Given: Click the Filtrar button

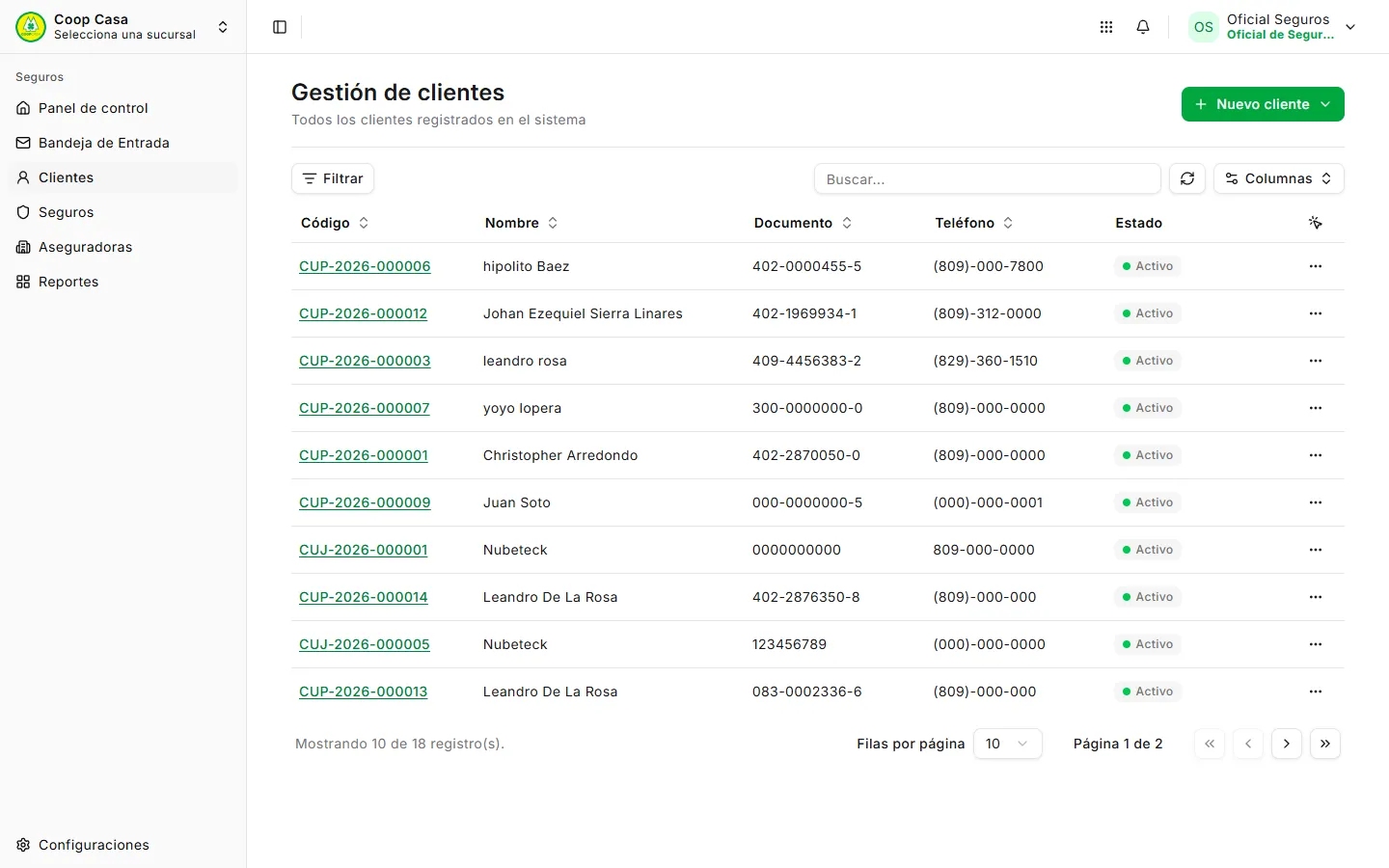Looking at the screenshot, I should tap(333, 178).
